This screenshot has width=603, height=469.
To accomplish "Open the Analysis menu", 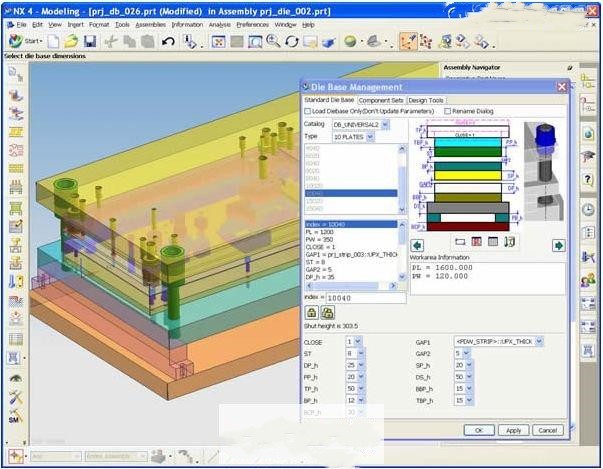I will (x=220, y=25).
